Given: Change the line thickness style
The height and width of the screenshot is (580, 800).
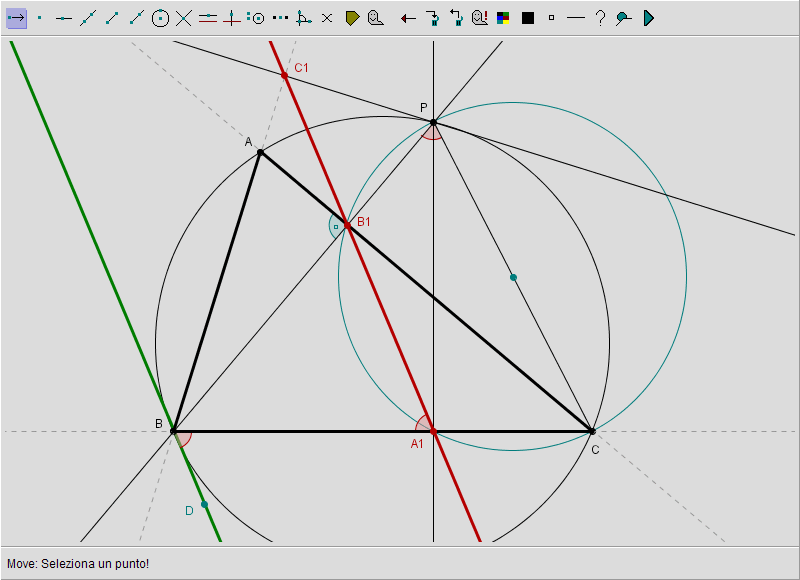Looking at the screenshot, I should (576, 18).
